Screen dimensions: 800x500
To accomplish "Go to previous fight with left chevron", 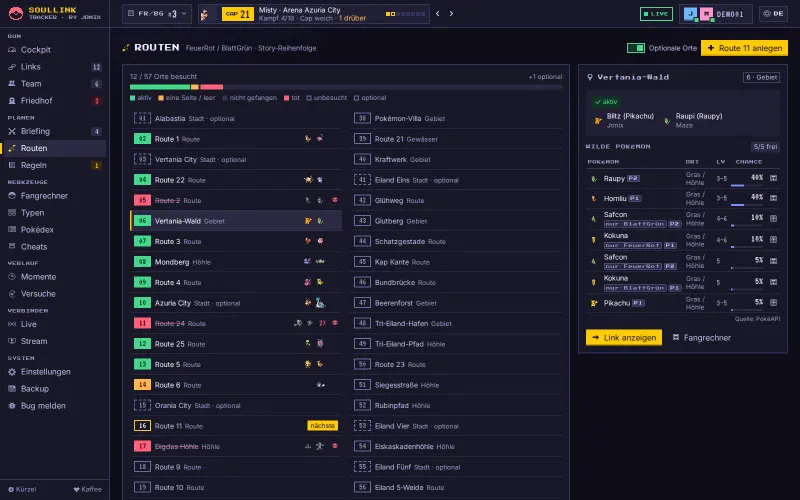I will click(x=438, y=14).
